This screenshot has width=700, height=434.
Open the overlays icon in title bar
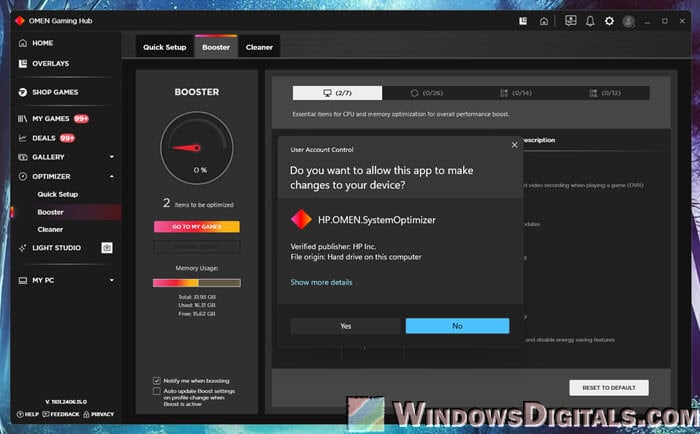pos(523,21)
